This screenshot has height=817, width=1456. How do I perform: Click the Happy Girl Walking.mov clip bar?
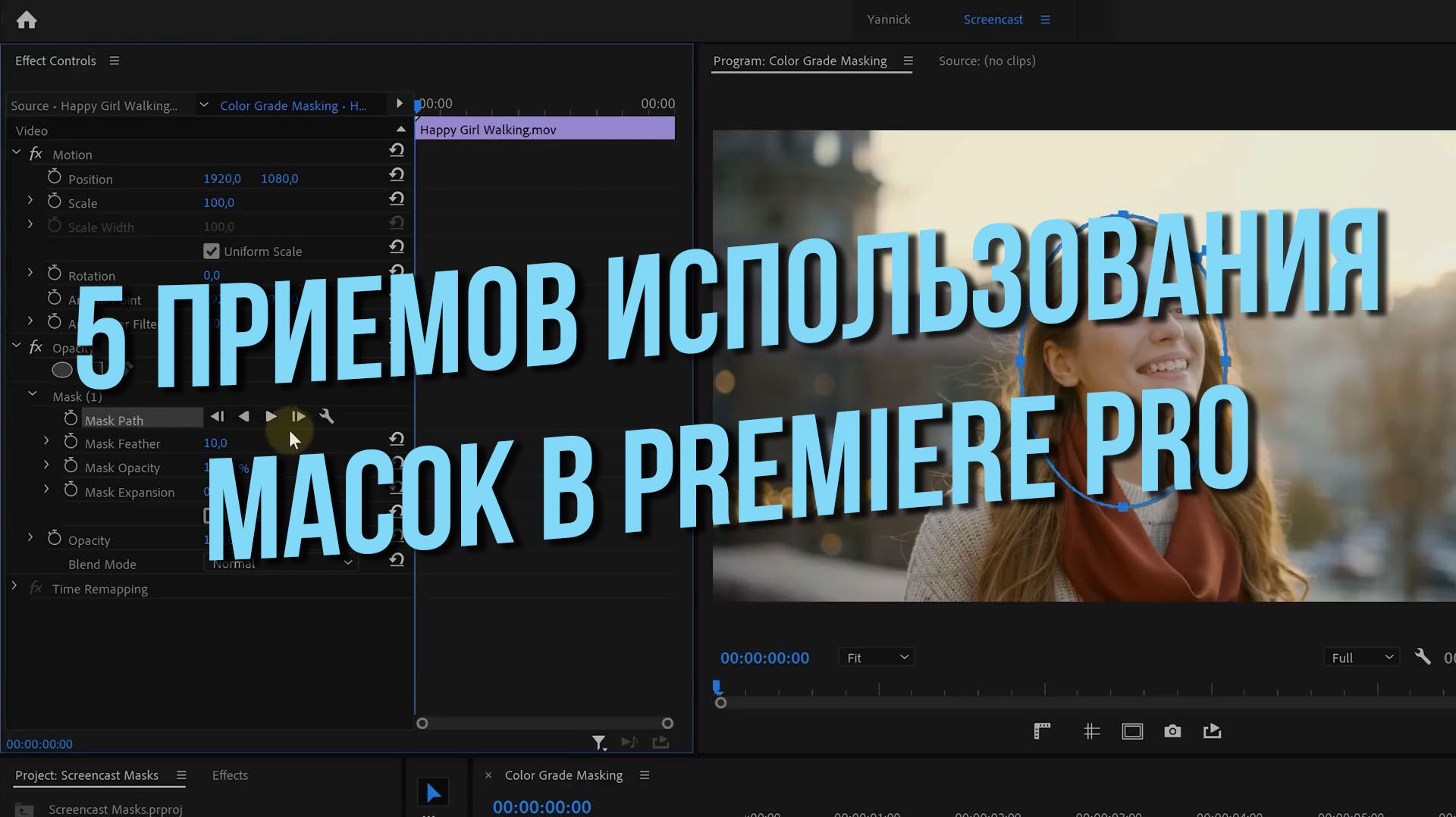tap(544, 129)
